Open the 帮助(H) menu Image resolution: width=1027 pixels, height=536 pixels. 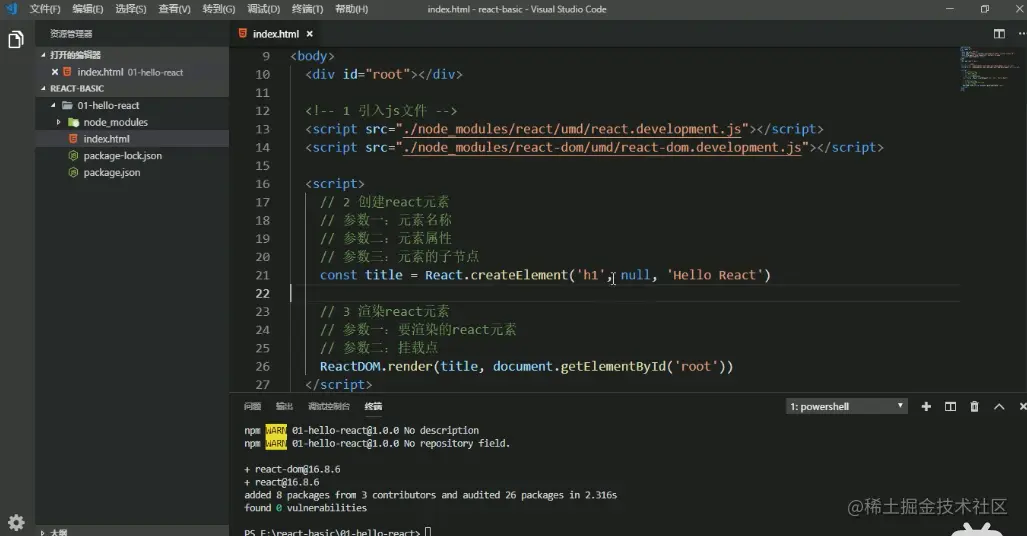coord(352,9)
